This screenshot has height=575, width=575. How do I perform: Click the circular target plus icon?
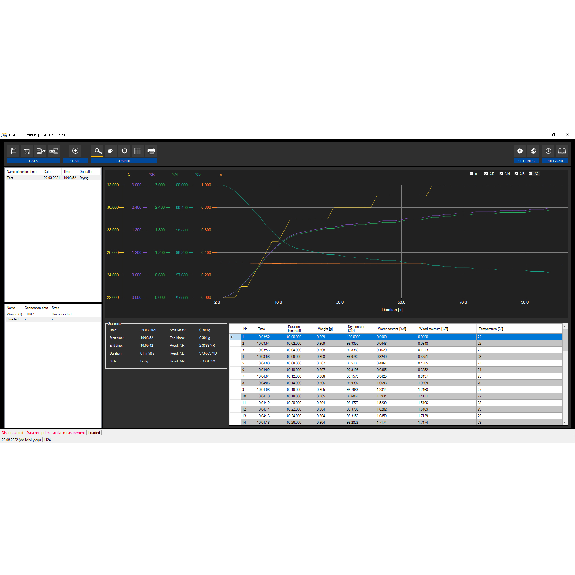click(x=75, y=151)
